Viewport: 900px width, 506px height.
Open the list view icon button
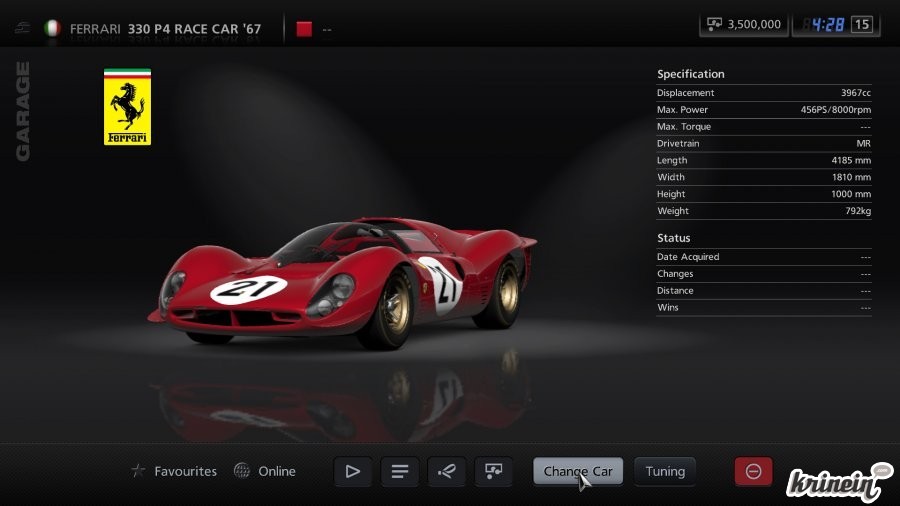399,471
